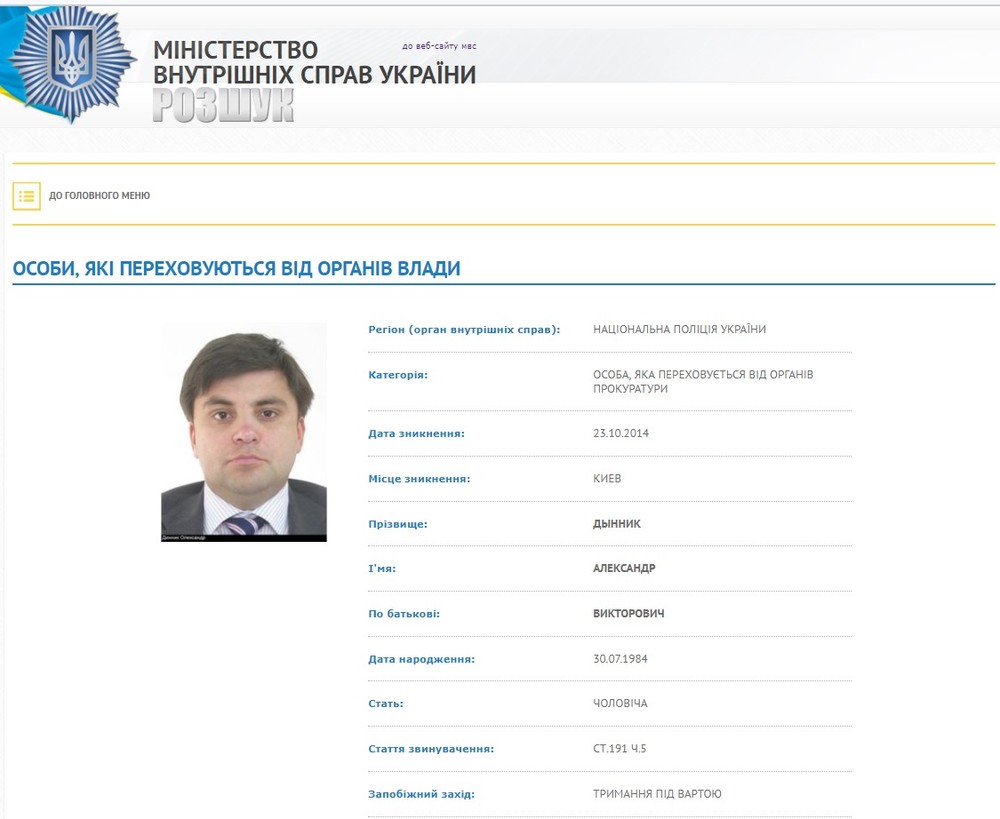Click the birth date '30.07.1984'
Viewport: 1000px width, 819px height.
pos(621,659)
